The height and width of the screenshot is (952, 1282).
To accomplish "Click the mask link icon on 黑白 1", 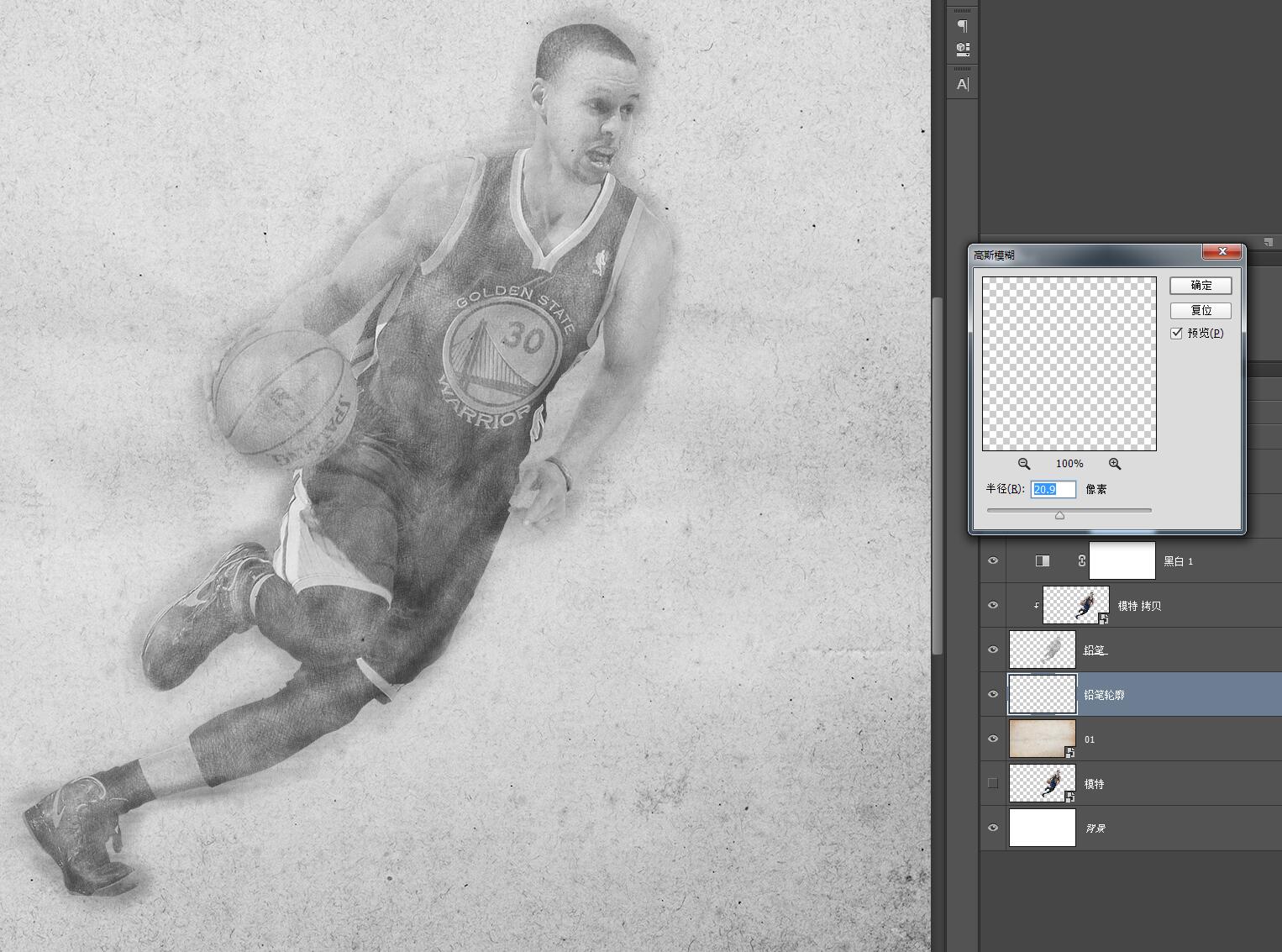I will pos(1081,561).
